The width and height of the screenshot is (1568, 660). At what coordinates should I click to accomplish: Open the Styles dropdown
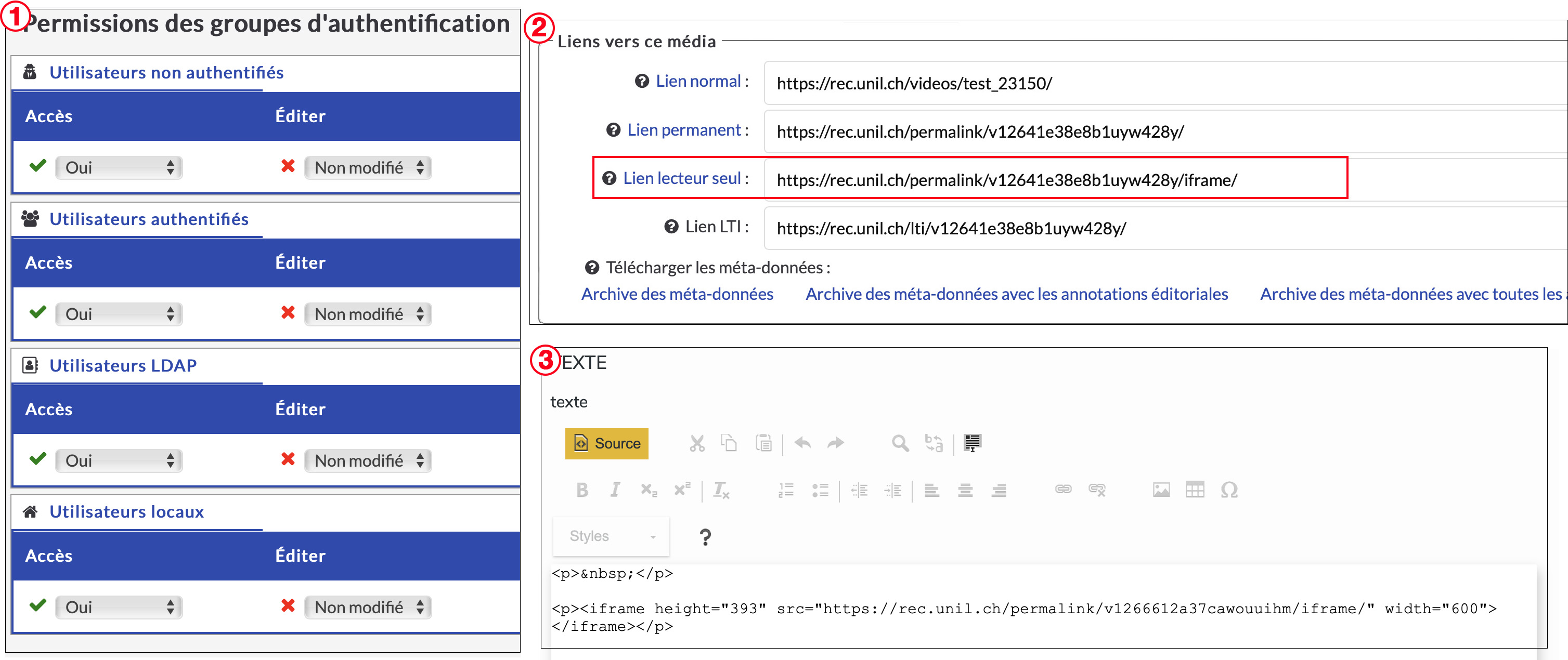(x=611, y=536)
